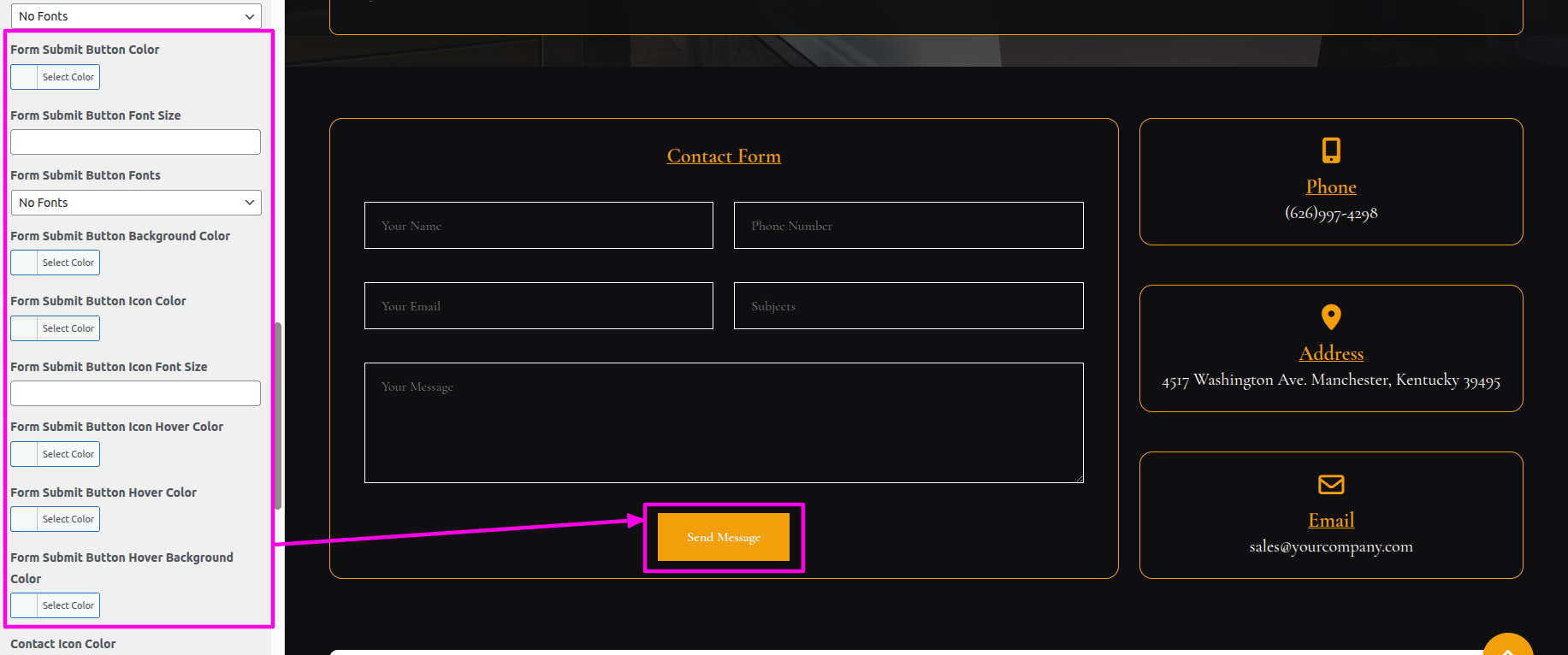
Task: Open the Contact Form heading link
Action: pos(724,156)
